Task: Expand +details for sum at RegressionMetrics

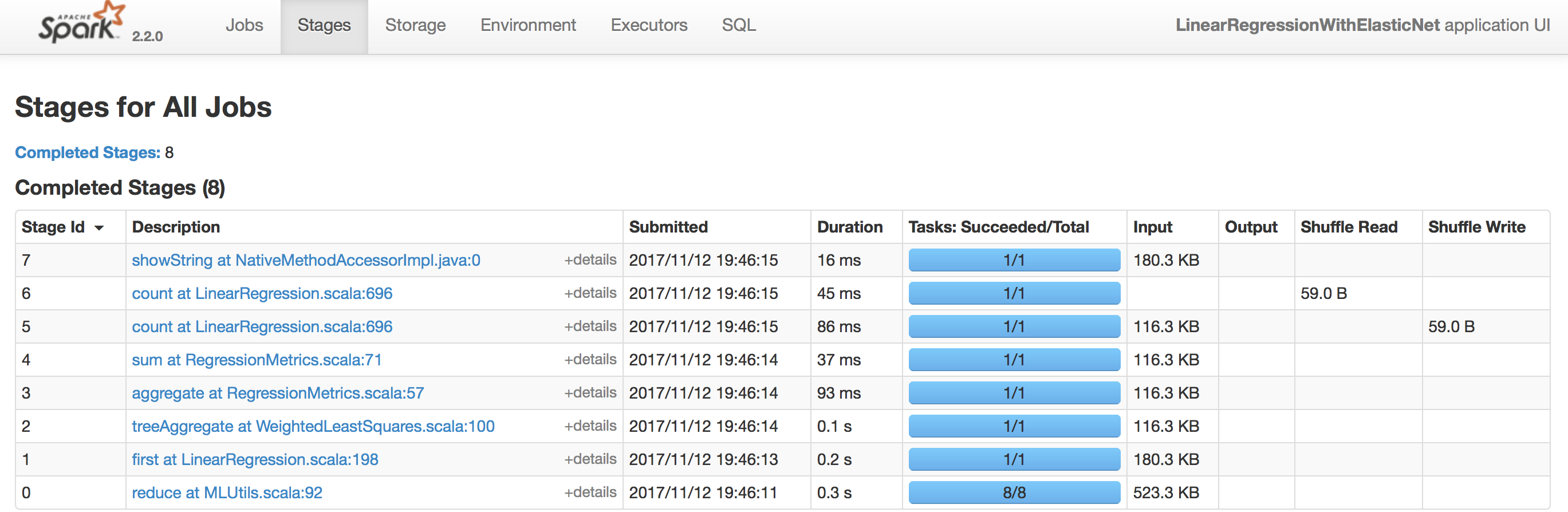Action: [590, 360]
